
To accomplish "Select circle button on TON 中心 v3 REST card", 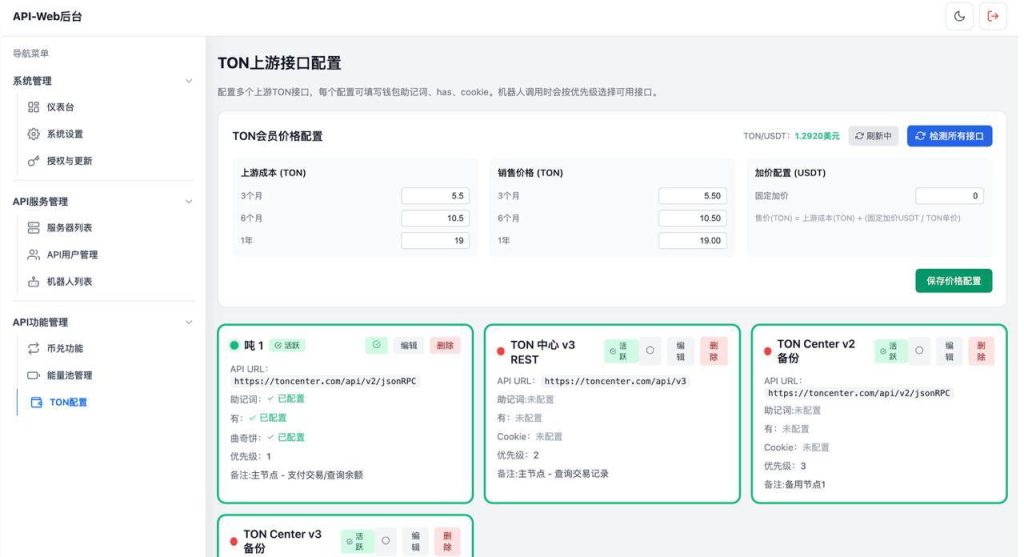I will pyautogui.click(x=650, y=351).
